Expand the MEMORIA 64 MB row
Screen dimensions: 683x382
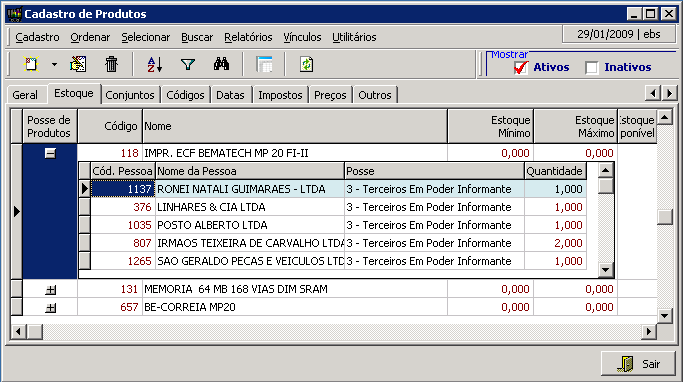(51, 289)
